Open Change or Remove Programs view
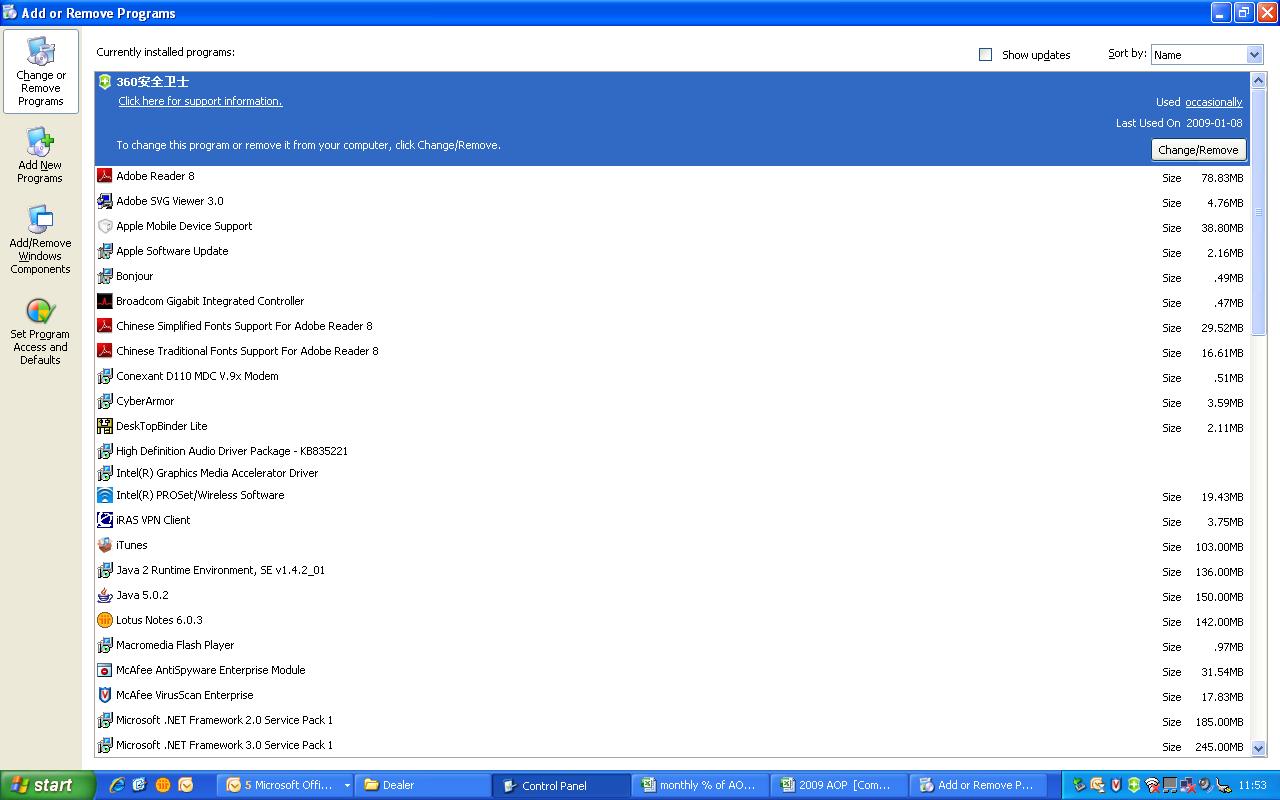 point(41,71)
